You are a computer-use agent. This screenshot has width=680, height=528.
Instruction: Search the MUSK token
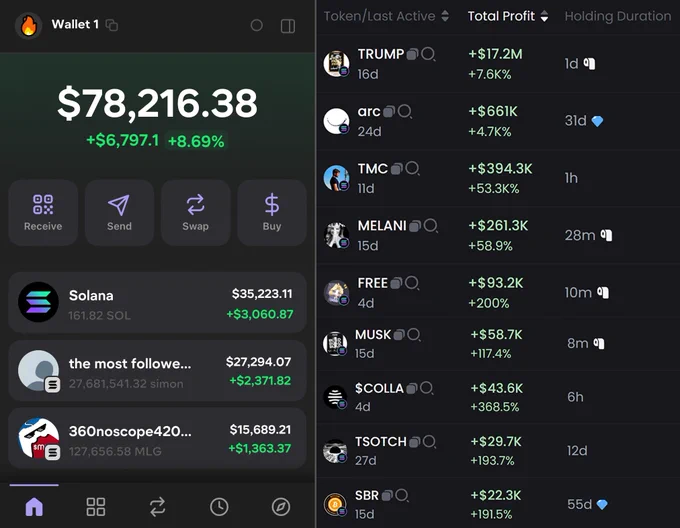click(x=414, y=335)
